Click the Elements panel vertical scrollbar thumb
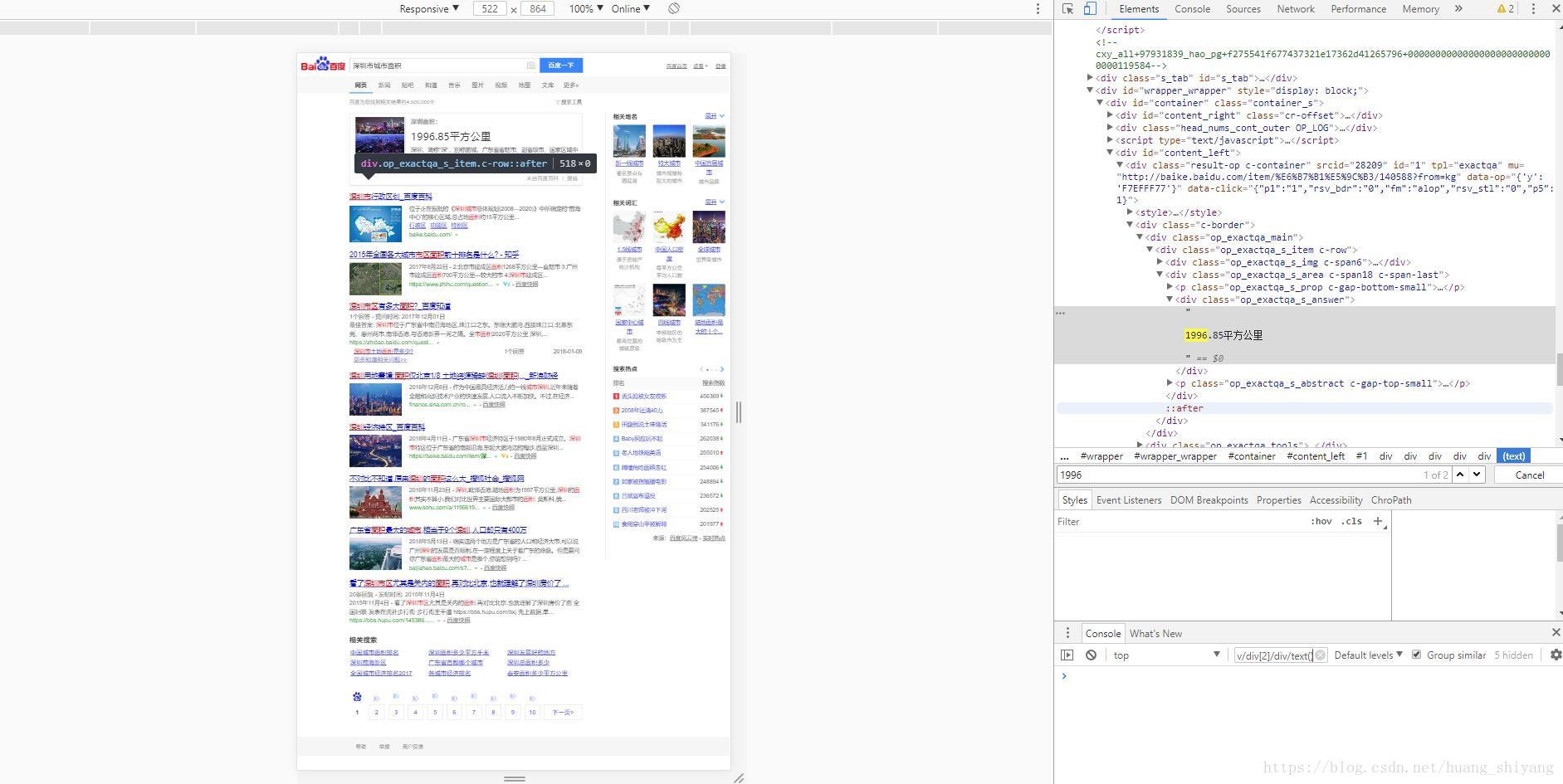Screen dimensions: 1563x784 tap(1559, 369)
